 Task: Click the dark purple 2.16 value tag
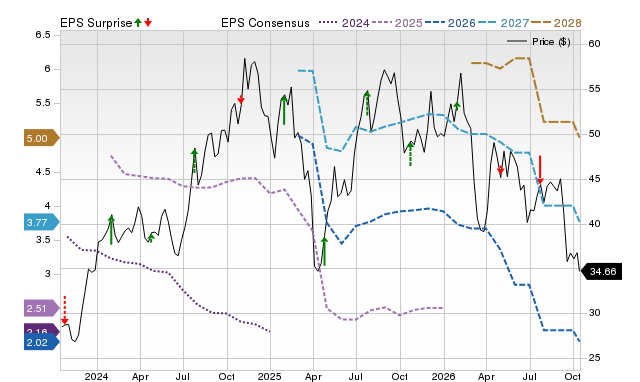(x=42, y=329)
